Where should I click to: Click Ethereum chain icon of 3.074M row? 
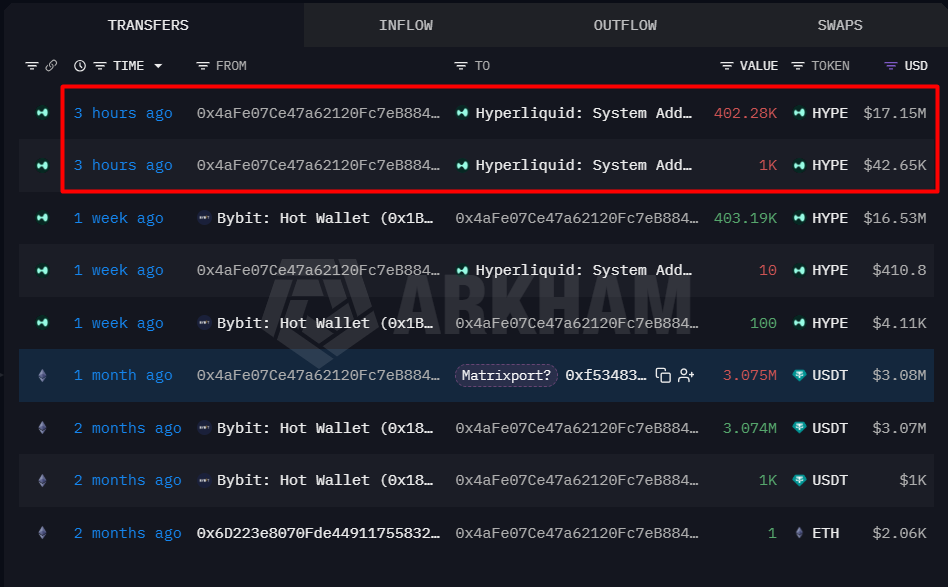(42, 428)
